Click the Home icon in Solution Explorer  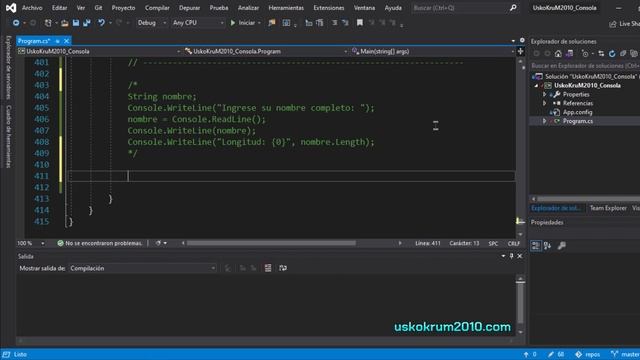(x=558, y=54)
